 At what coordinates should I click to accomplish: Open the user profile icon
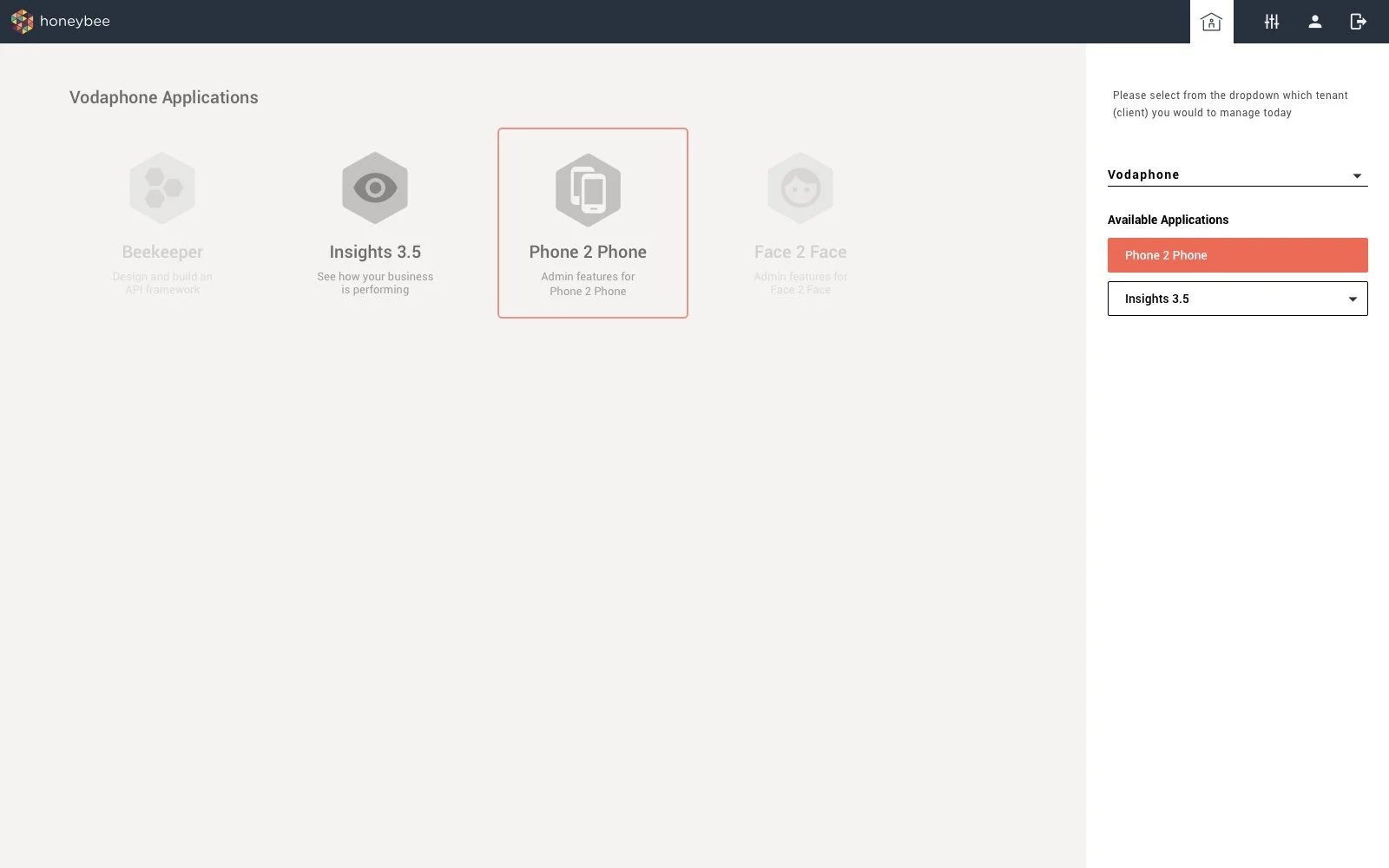(x=1315, y=22)
